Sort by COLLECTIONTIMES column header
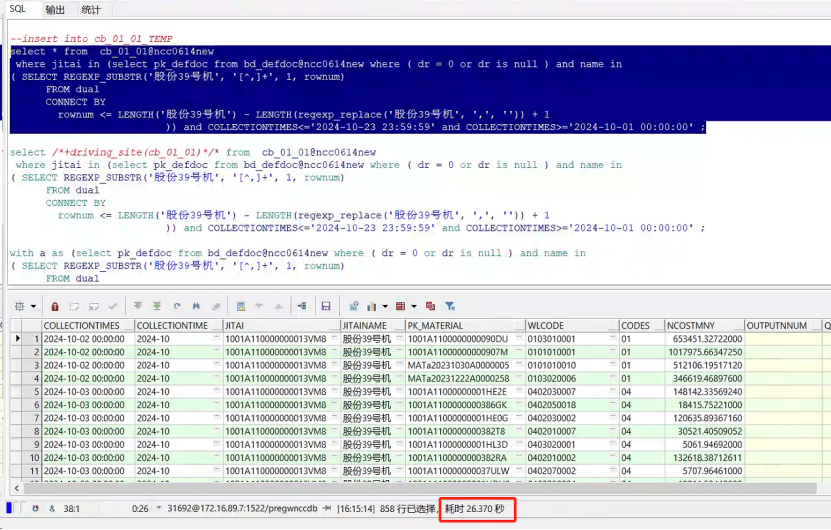The width and height of the screenshot is (831, 530). (87, 325)
